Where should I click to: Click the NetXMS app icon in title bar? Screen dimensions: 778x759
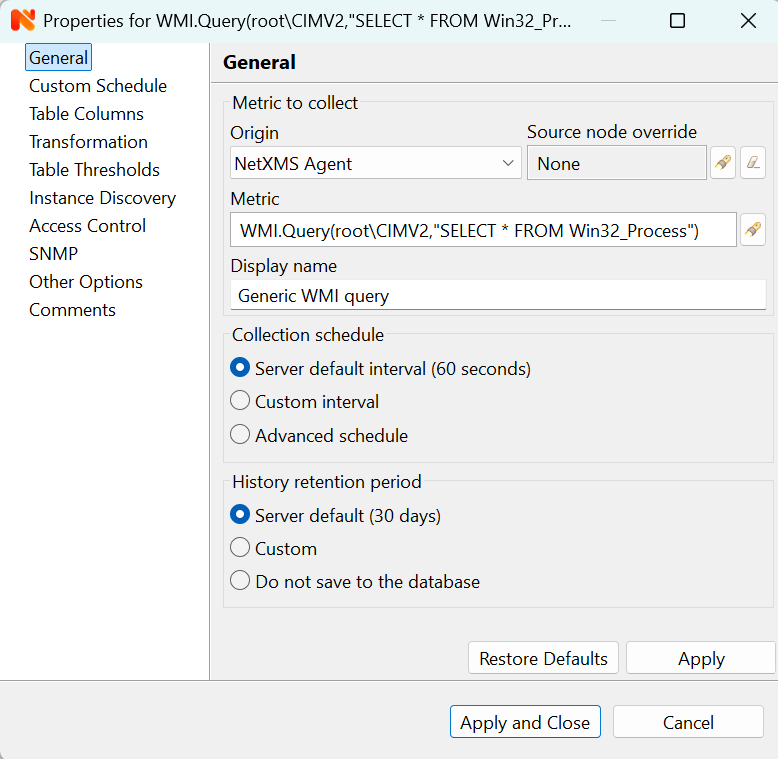coord(23,20)
